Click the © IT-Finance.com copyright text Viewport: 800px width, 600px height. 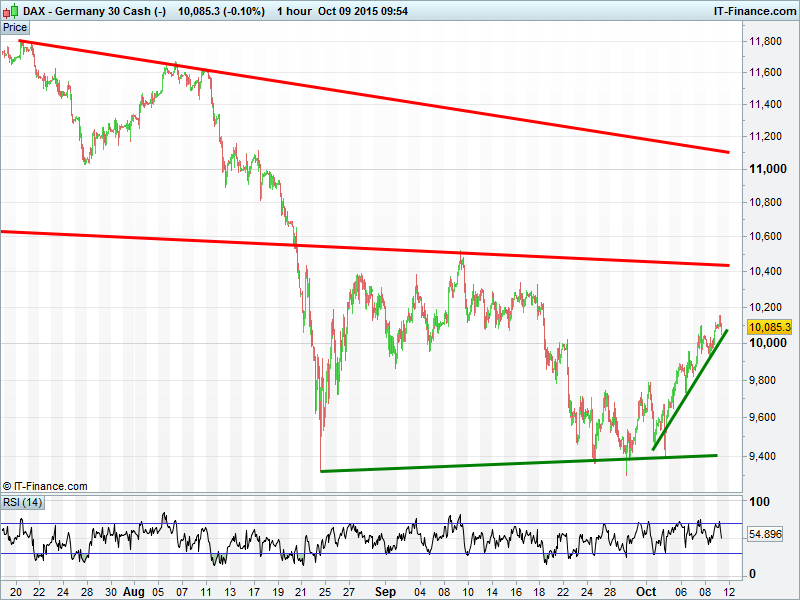coord(45,486)
